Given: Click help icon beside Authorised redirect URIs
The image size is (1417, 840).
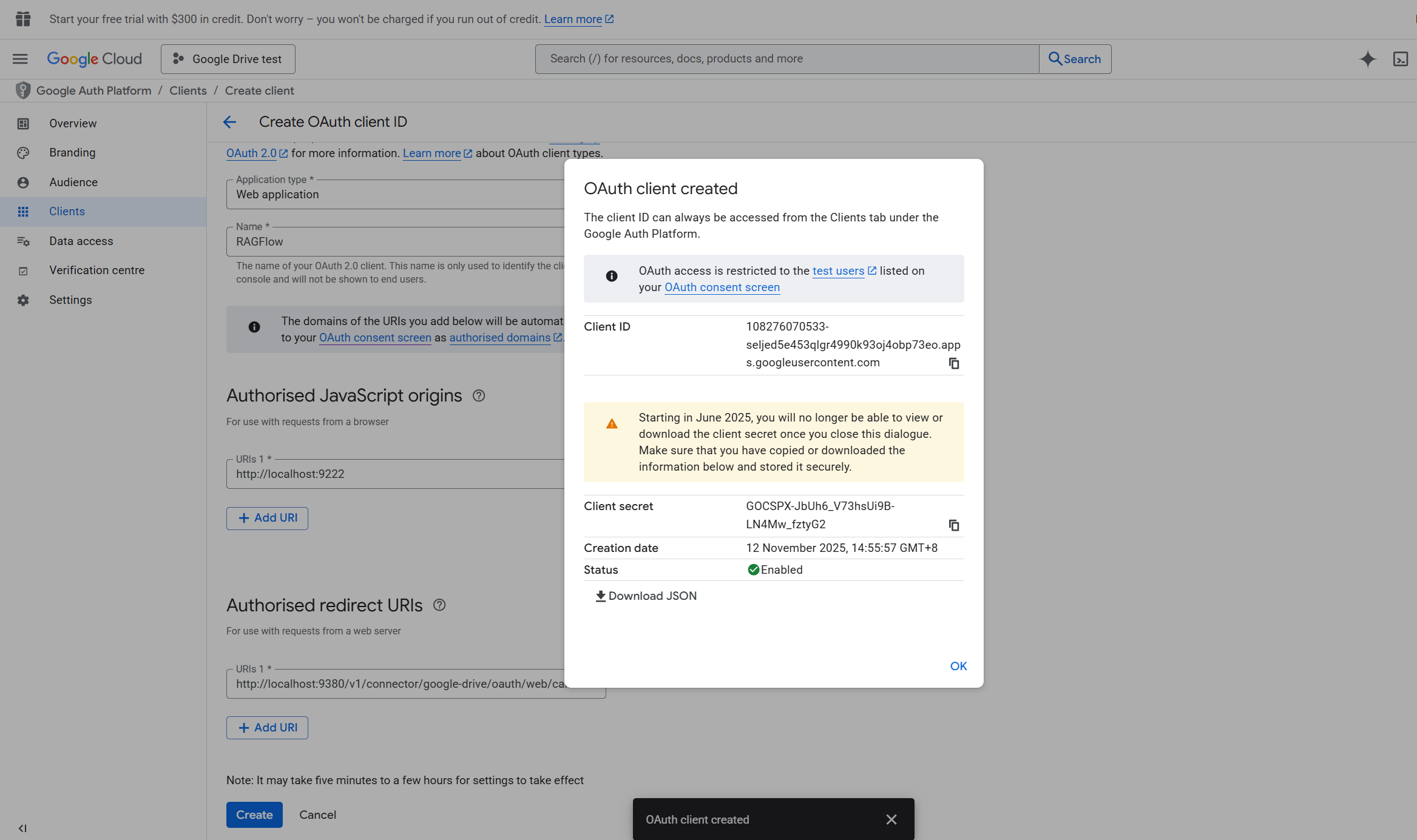Looking at the screenshot, I should tap(439, 605).
